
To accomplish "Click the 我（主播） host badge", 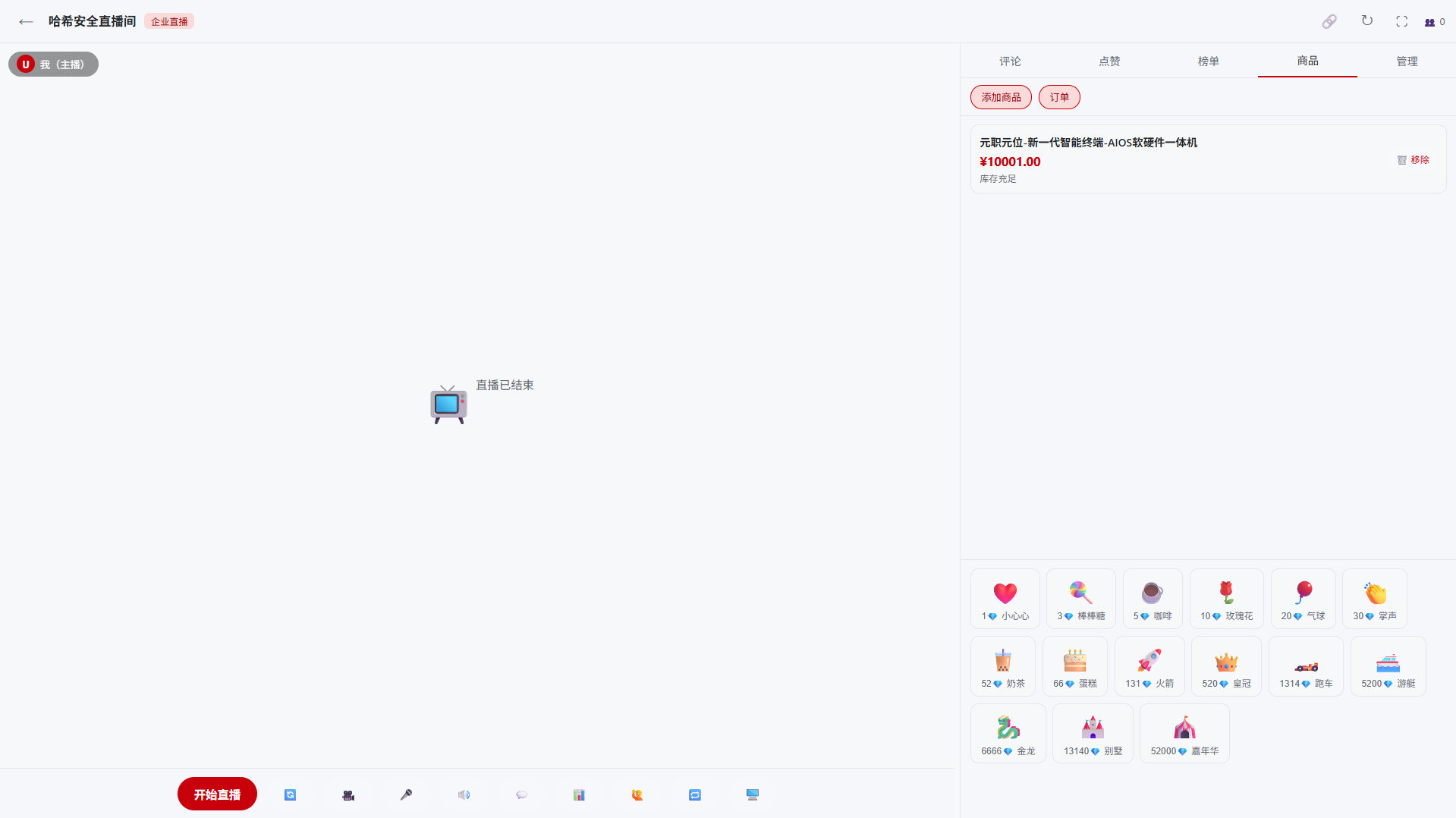I will (53, 64).
